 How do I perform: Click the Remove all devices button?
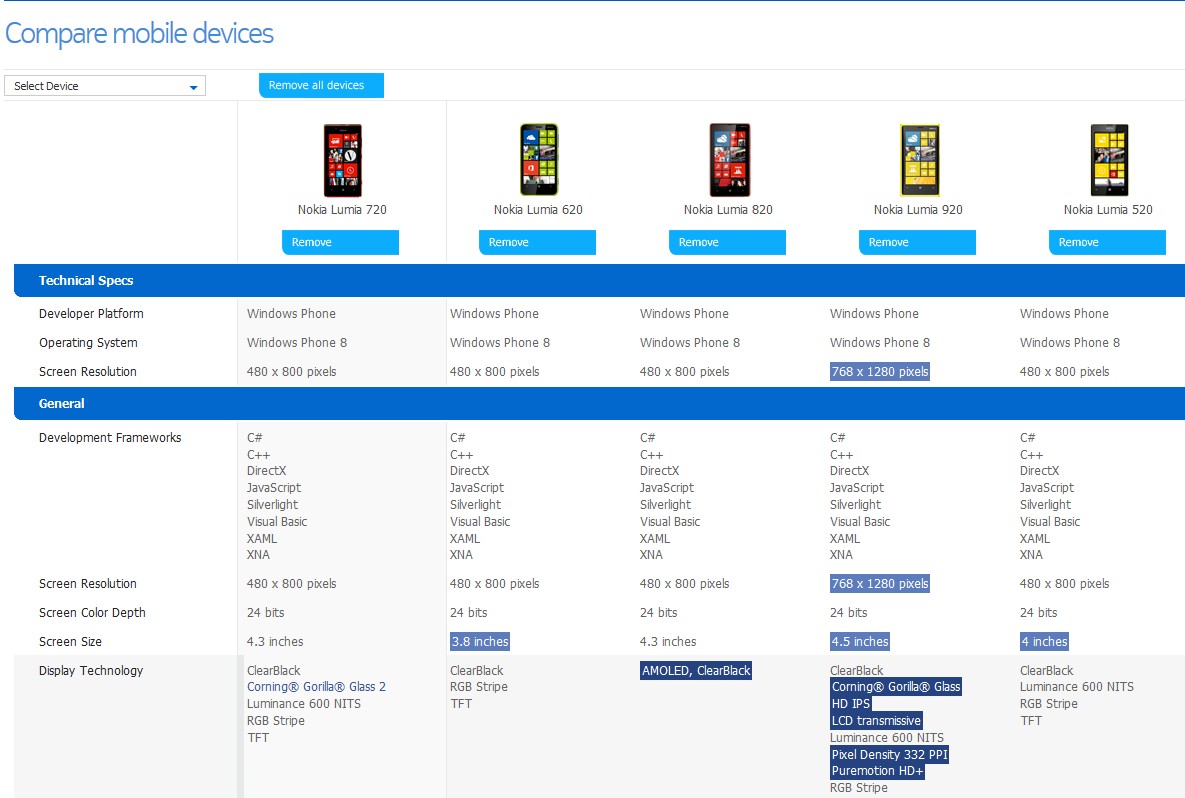point(321,85)
